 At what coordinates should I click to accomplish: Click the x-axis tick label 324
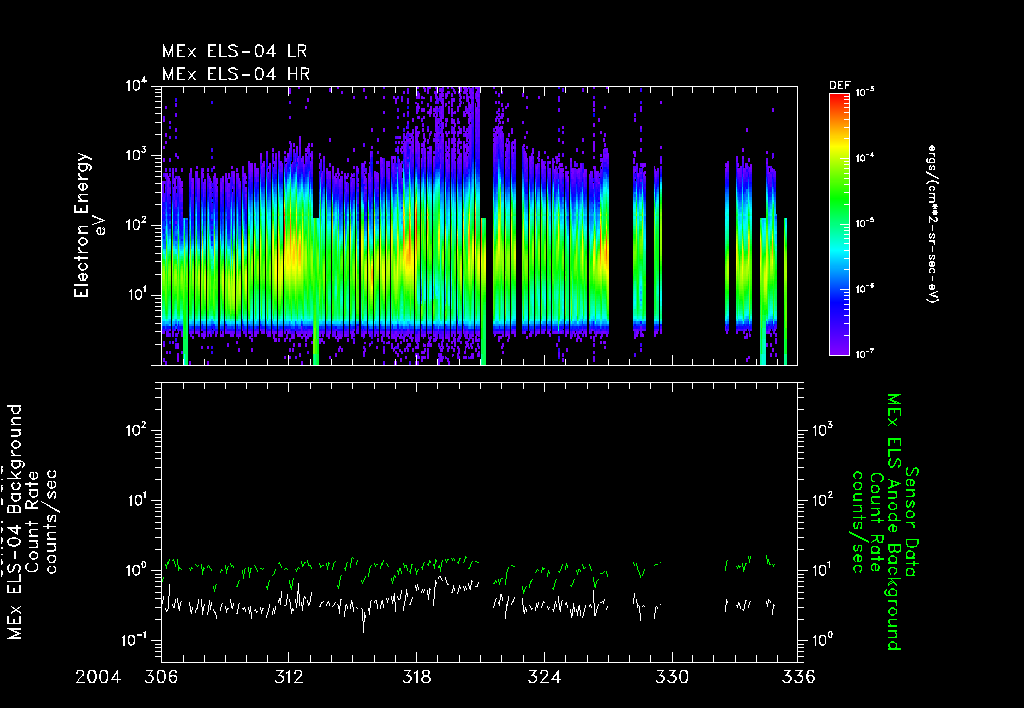(544, 677)
